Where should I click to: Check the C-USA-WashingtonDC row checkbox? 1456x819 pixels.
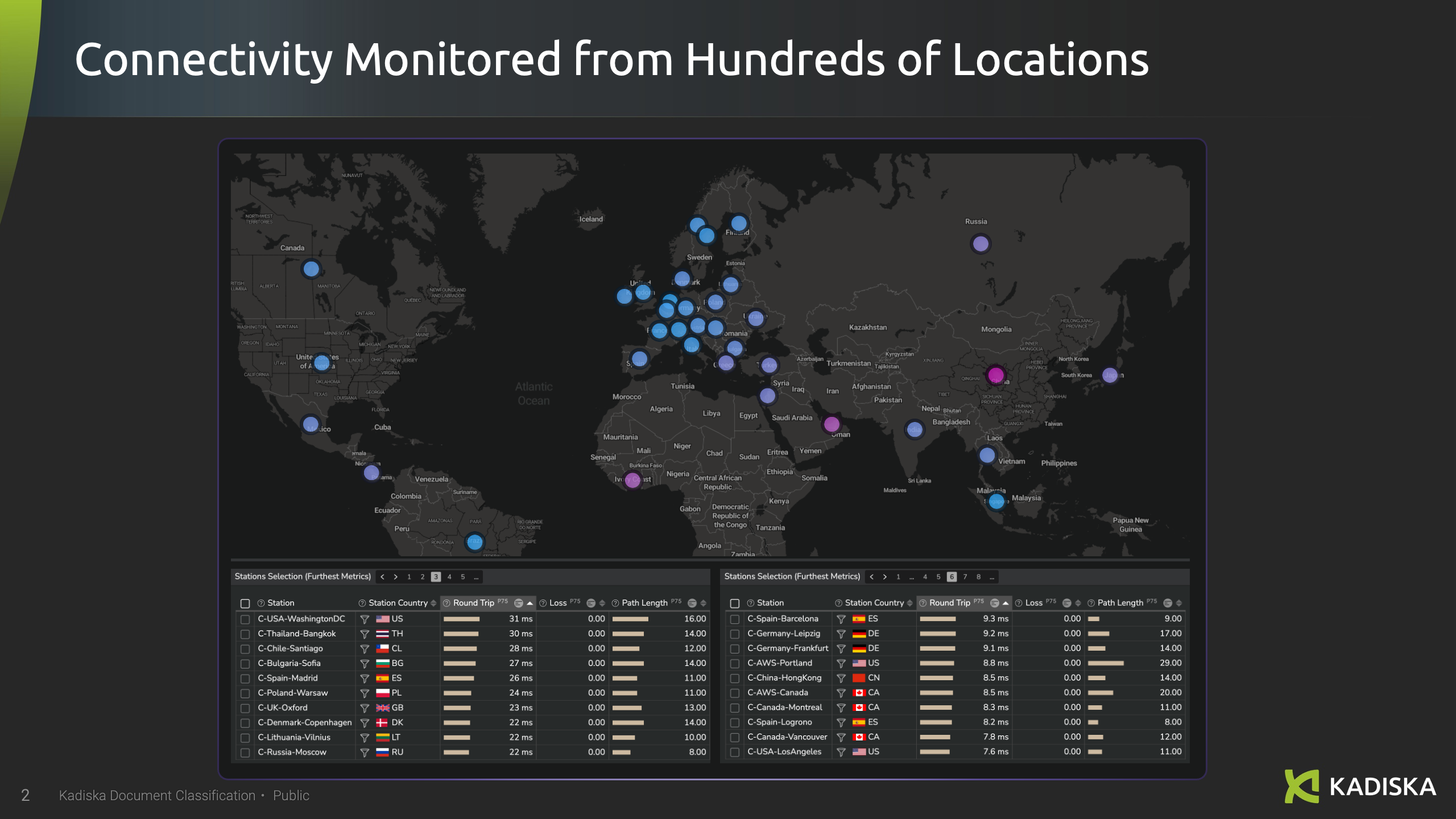(245, 619)
